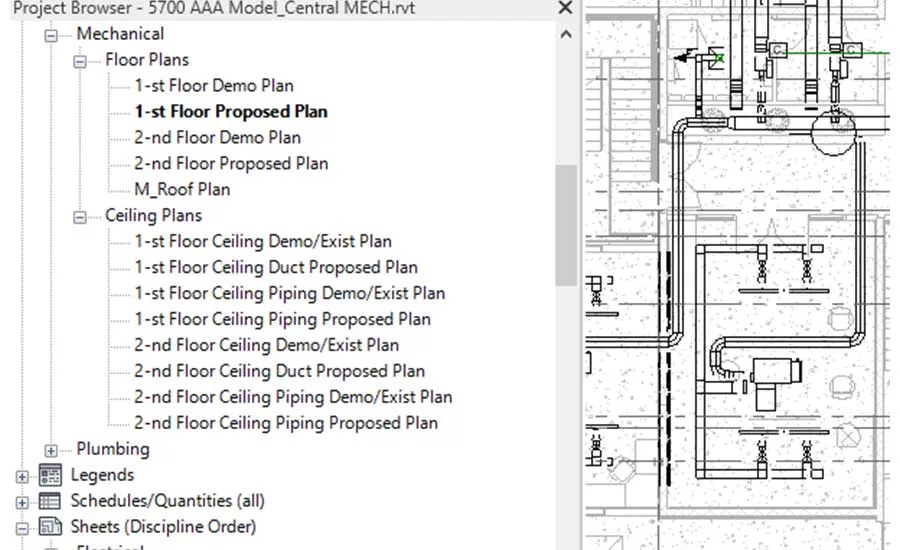Click the Project Browser scroll up arrow

(566, 34)
